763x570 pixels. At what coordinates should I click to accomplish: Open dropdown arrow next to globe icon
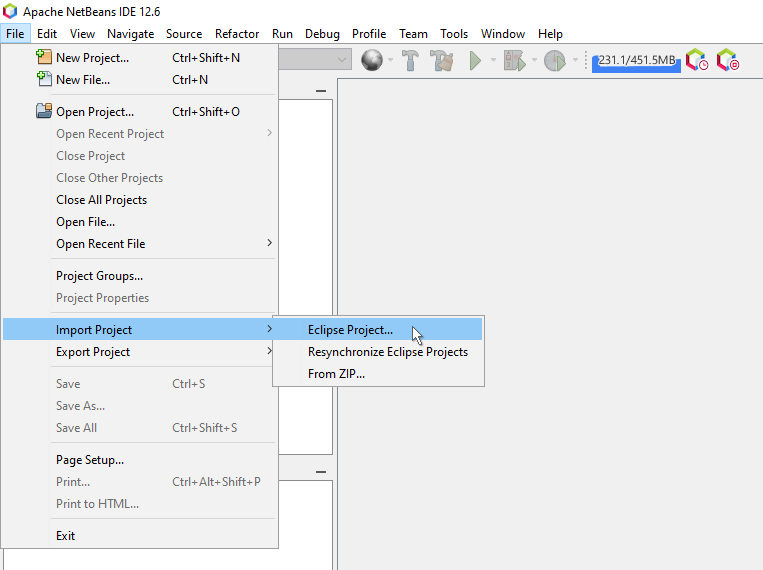[390, 60]
